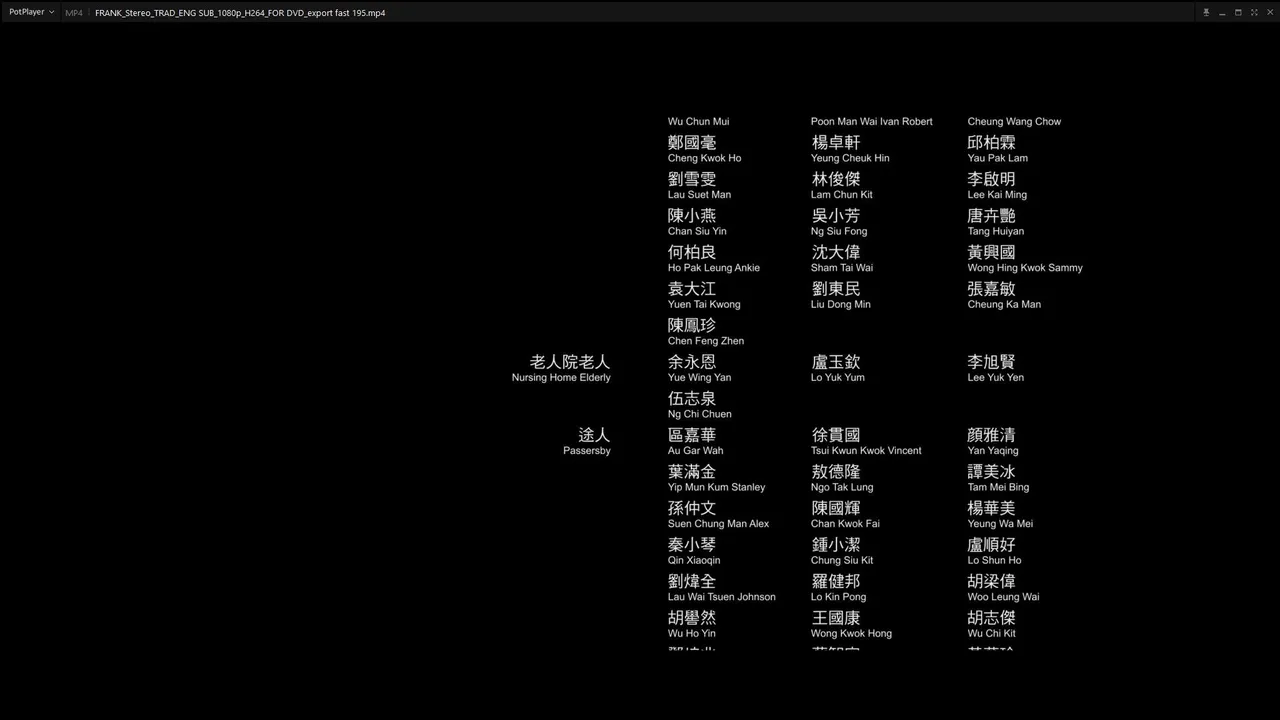Click the name Lau Wai Tsuen Johnson

tap(722, 597)
